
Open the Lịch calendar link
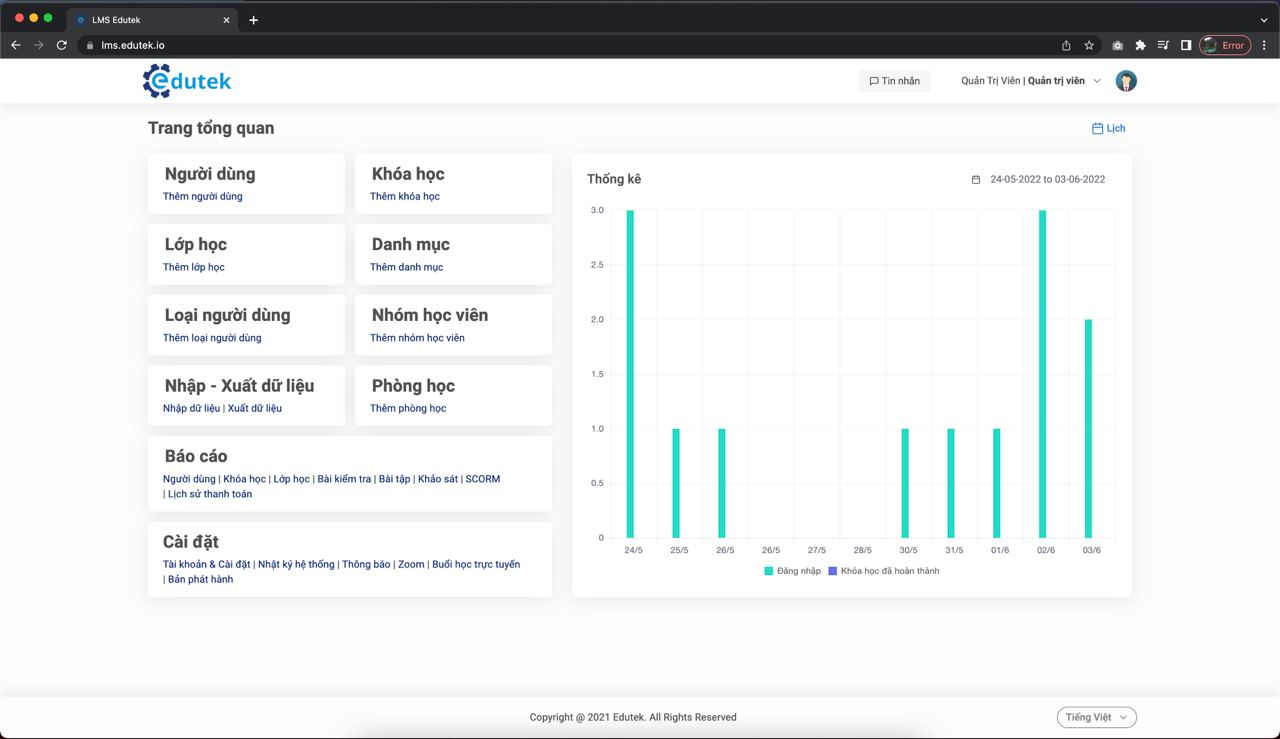1108,128
